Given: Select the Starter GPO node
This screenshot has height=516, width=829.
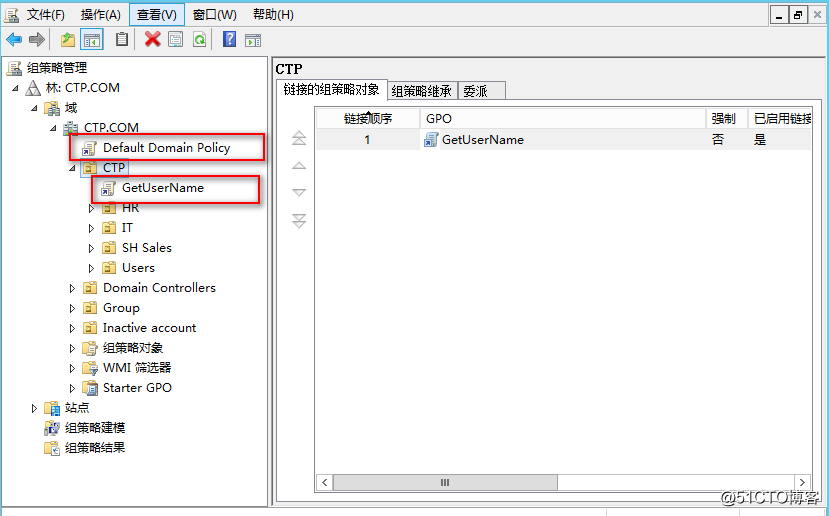Looking at the screenshot, I should pyautogui.click(x=137, y=388).
